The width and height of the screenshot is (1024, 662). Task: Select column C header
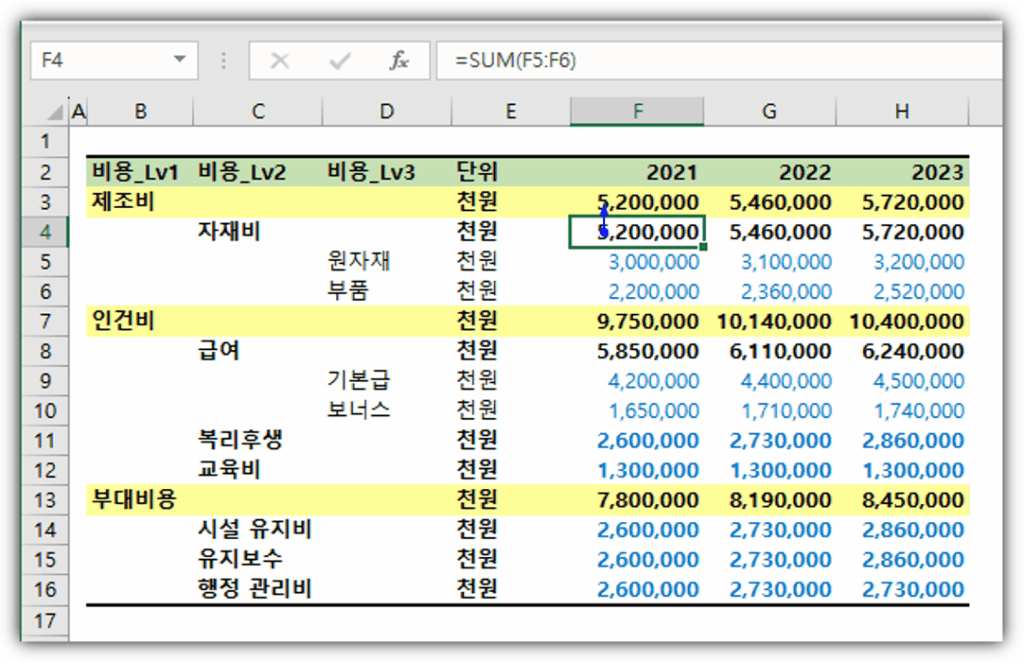[x=258, y=112]
